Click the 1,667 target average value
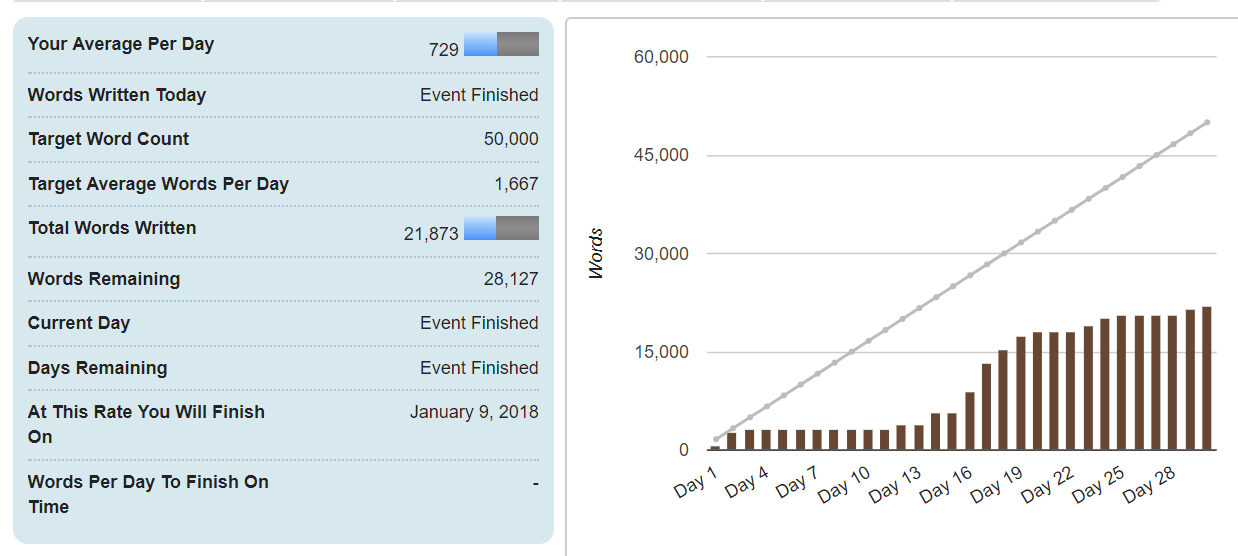The image size is (1238, 556). tap(516, 184)
